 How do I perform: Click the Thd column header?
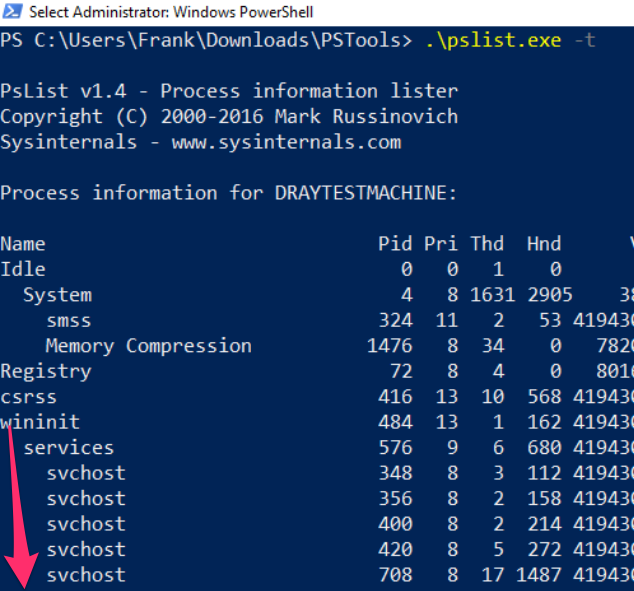[488, 244]
